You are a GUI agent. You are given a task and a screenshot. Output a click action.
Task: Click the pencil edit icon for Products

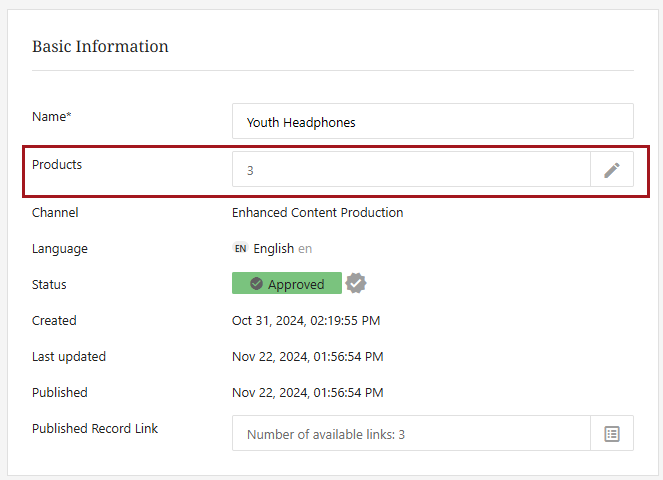pyautogui.click(x=612, y=170)
